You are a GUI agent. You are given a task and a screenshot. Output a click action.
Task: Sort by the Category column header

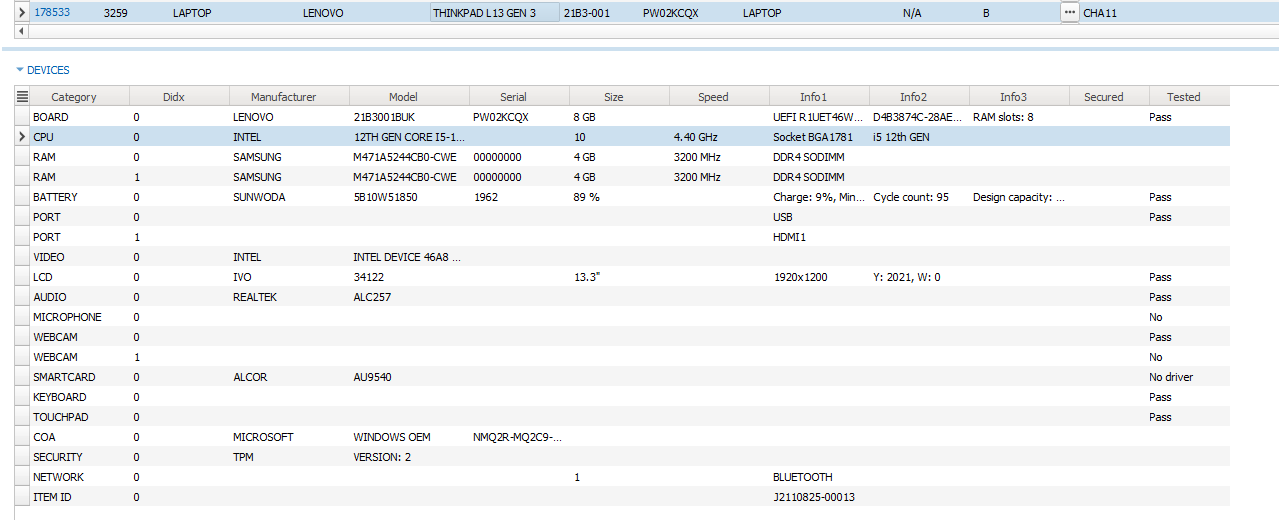[74, 97]
